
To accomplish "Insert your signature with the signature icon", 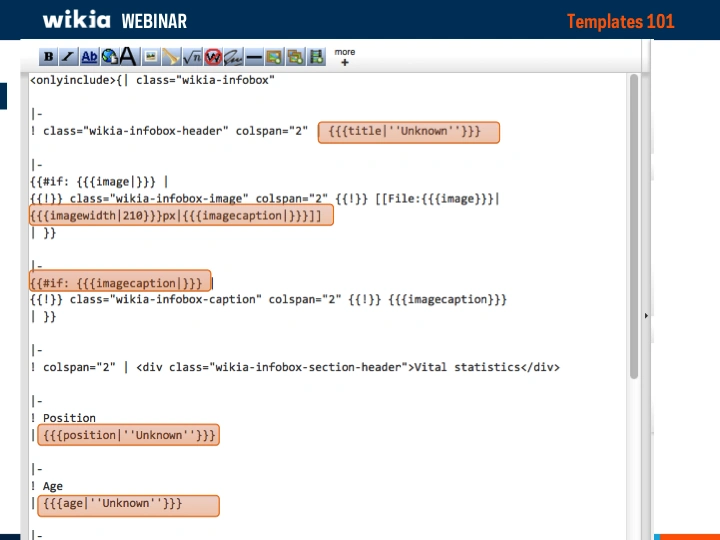I will coord(233,57).
